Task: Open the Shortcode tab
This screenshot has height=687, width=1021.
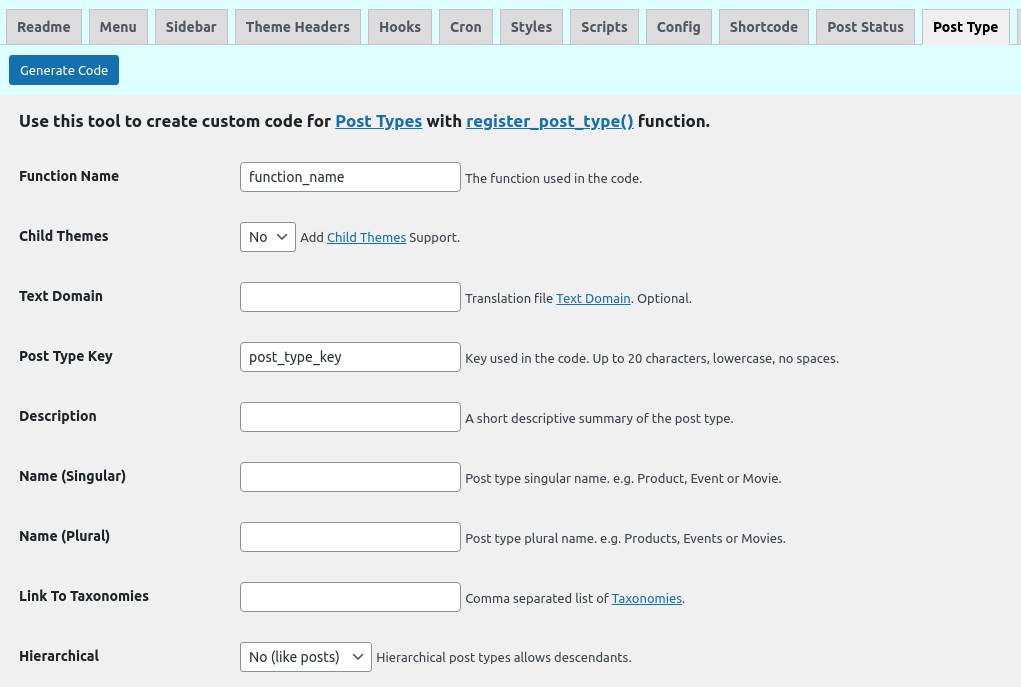Action: (764, 27)
